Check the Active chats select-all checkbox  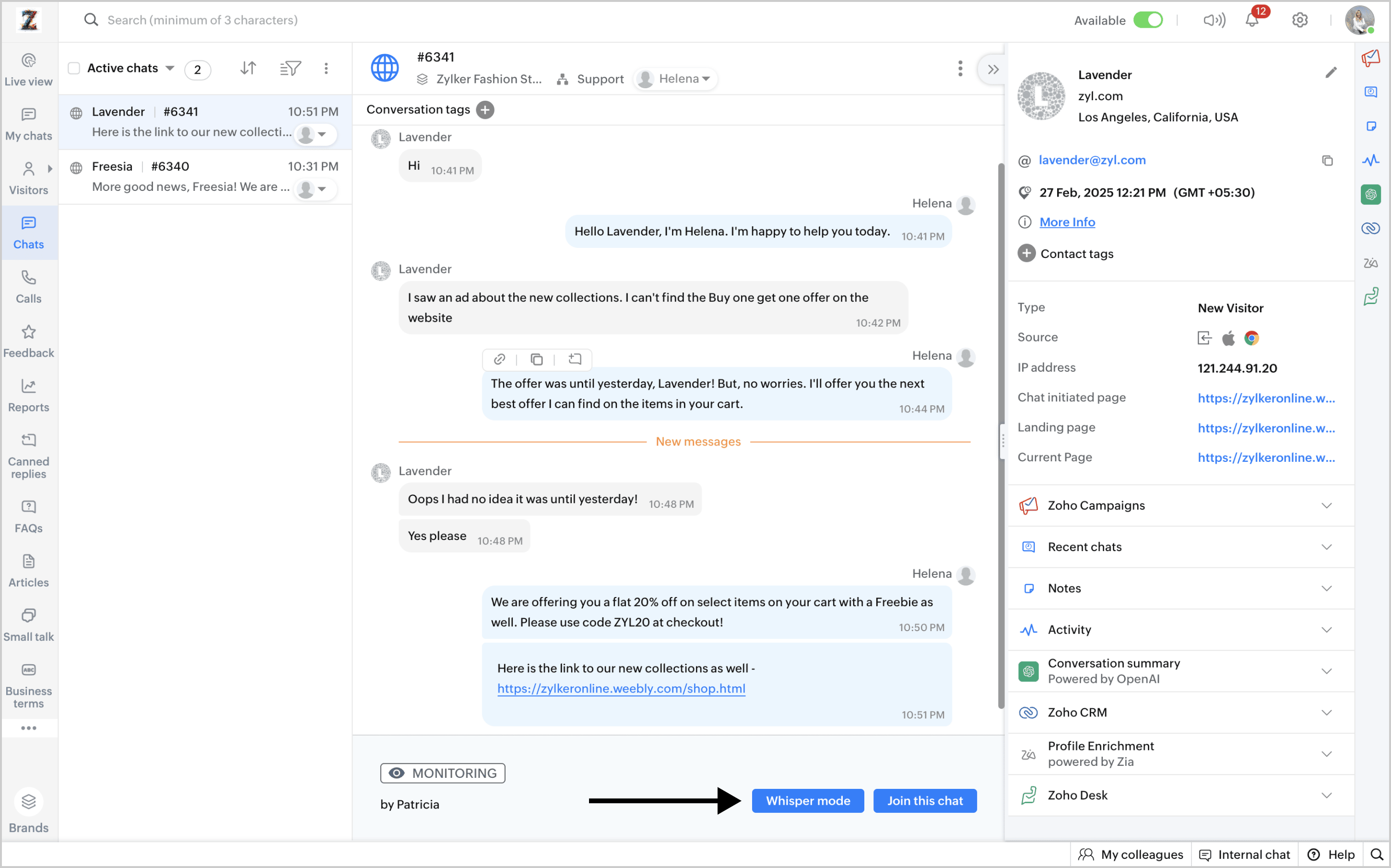click(74, 68)
